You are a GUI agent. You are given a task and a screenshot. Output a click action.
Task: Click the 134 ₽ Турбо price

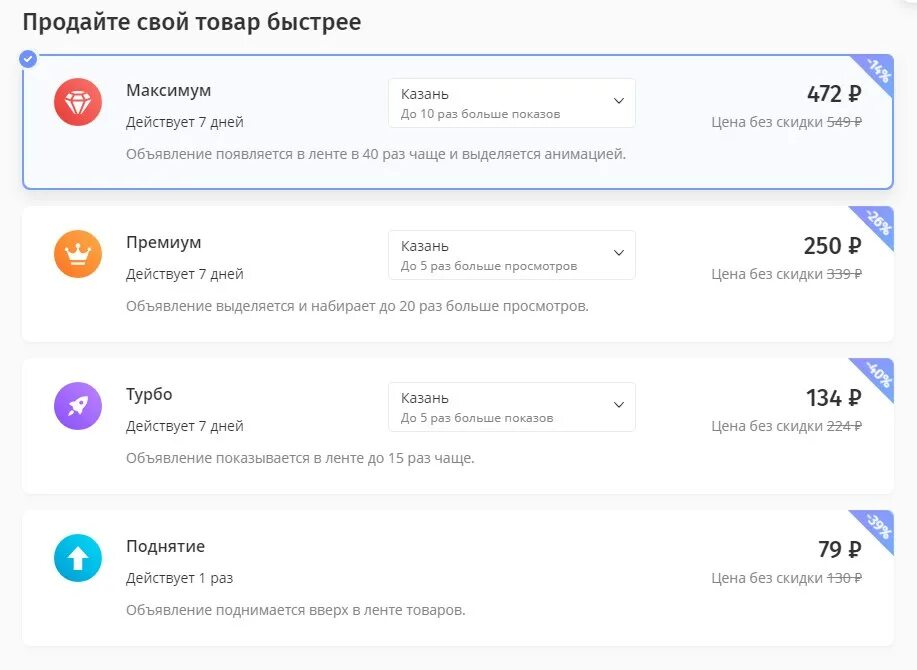833,398
